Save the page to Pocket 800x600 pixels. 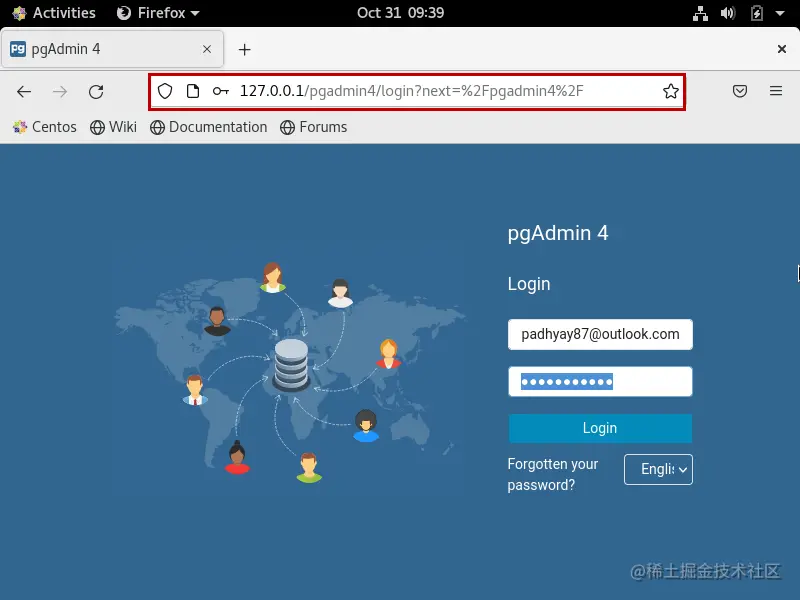pos(740,90)
